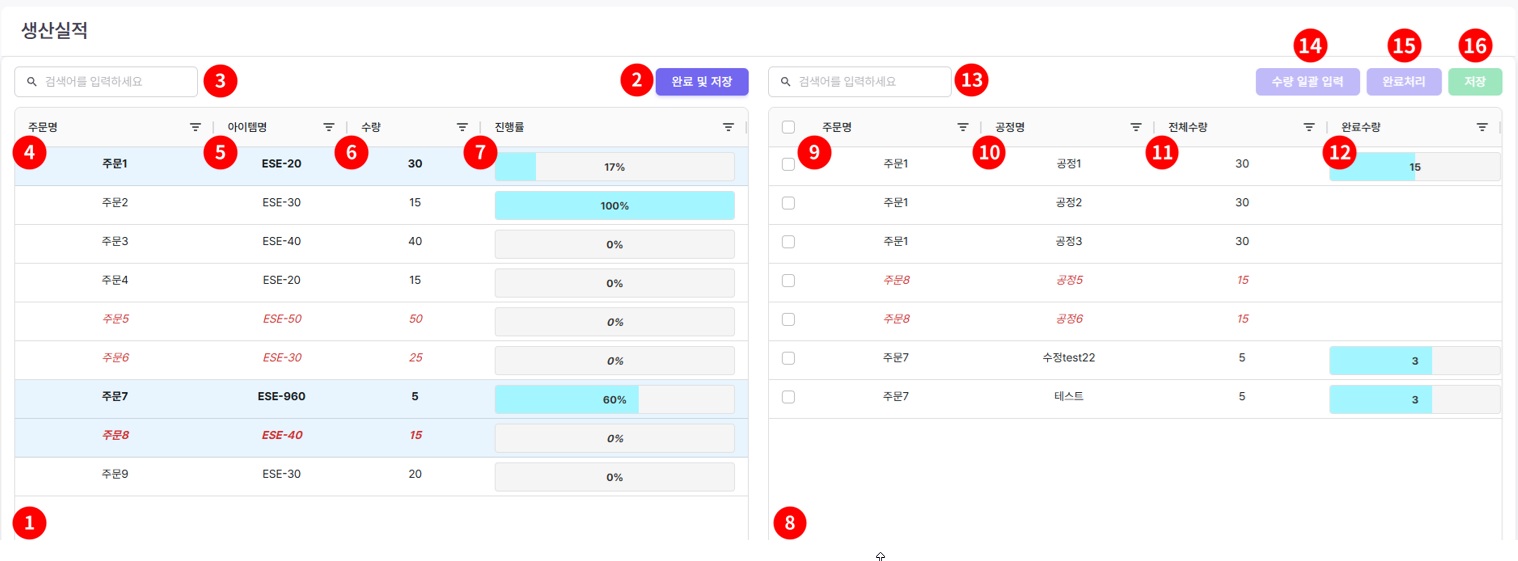Click the 완료처리 button

[1403, 81]
